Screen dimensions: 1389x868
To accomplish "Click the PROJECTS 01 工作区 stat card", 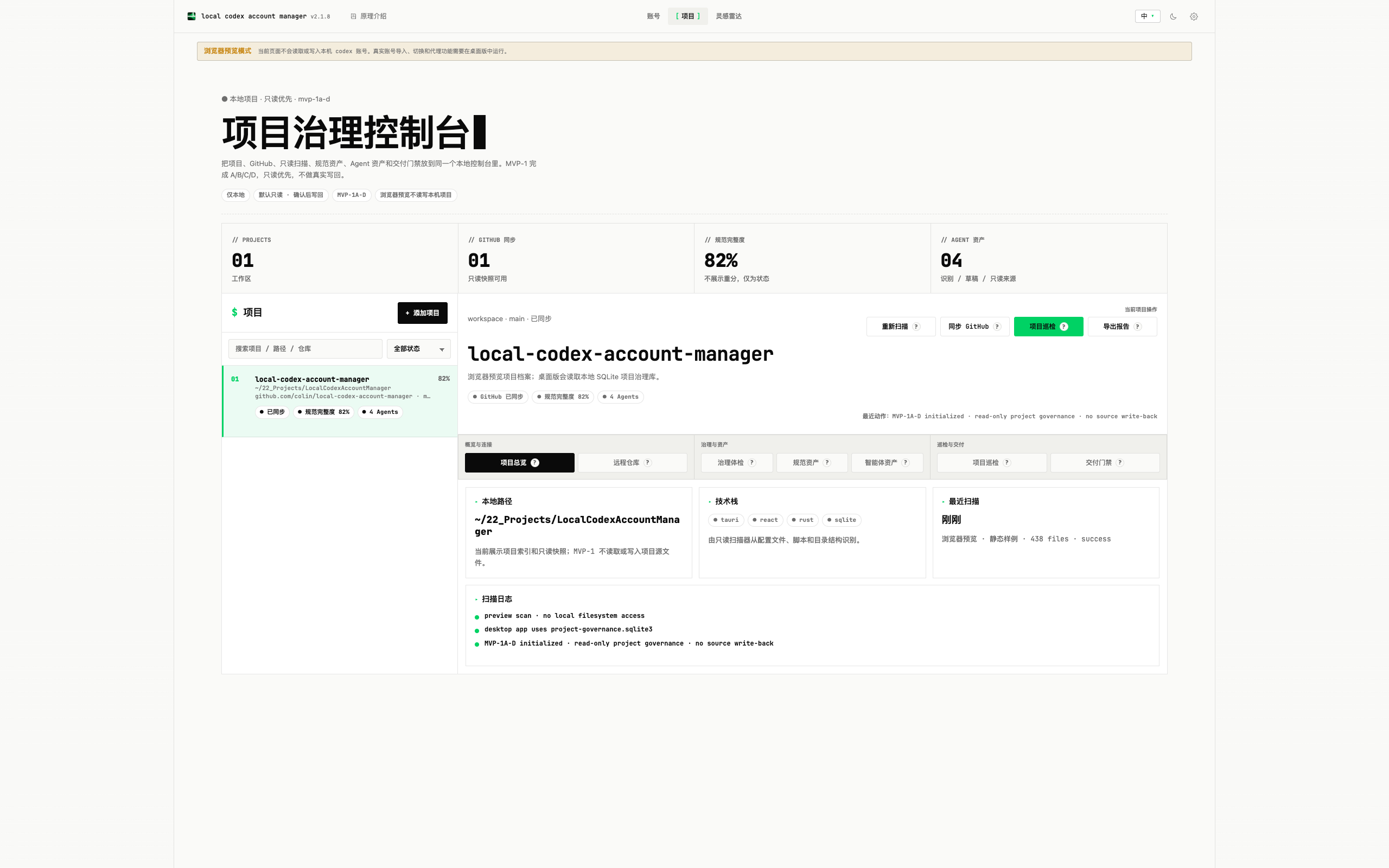I will [340, 258].
